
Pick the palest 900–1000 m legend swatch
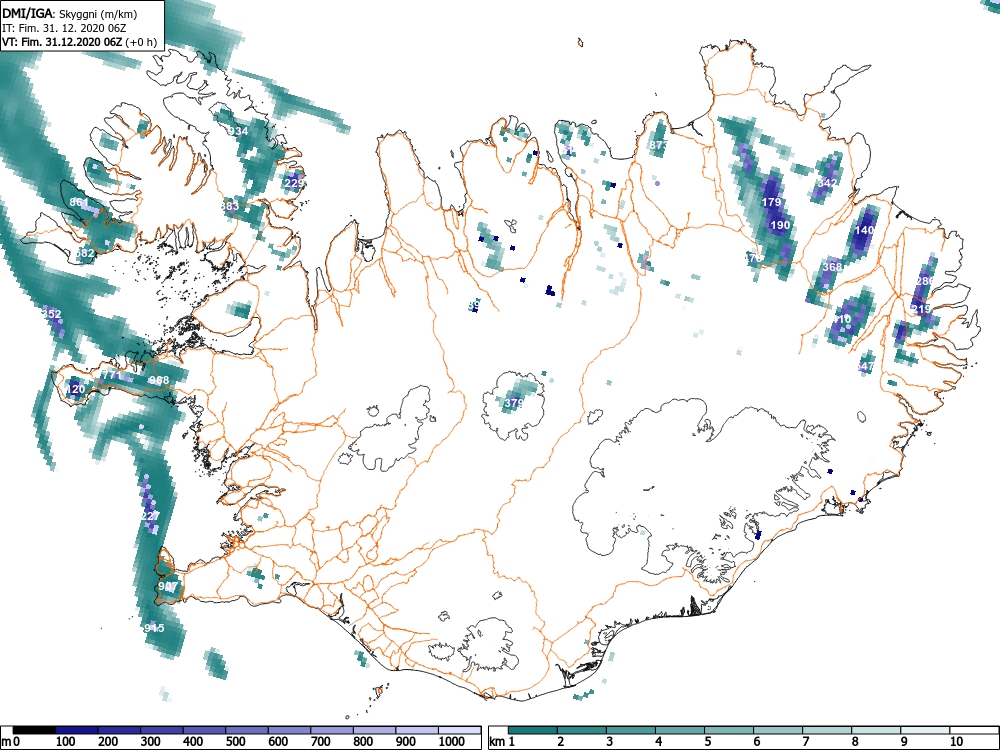click(x=417, y=730)
